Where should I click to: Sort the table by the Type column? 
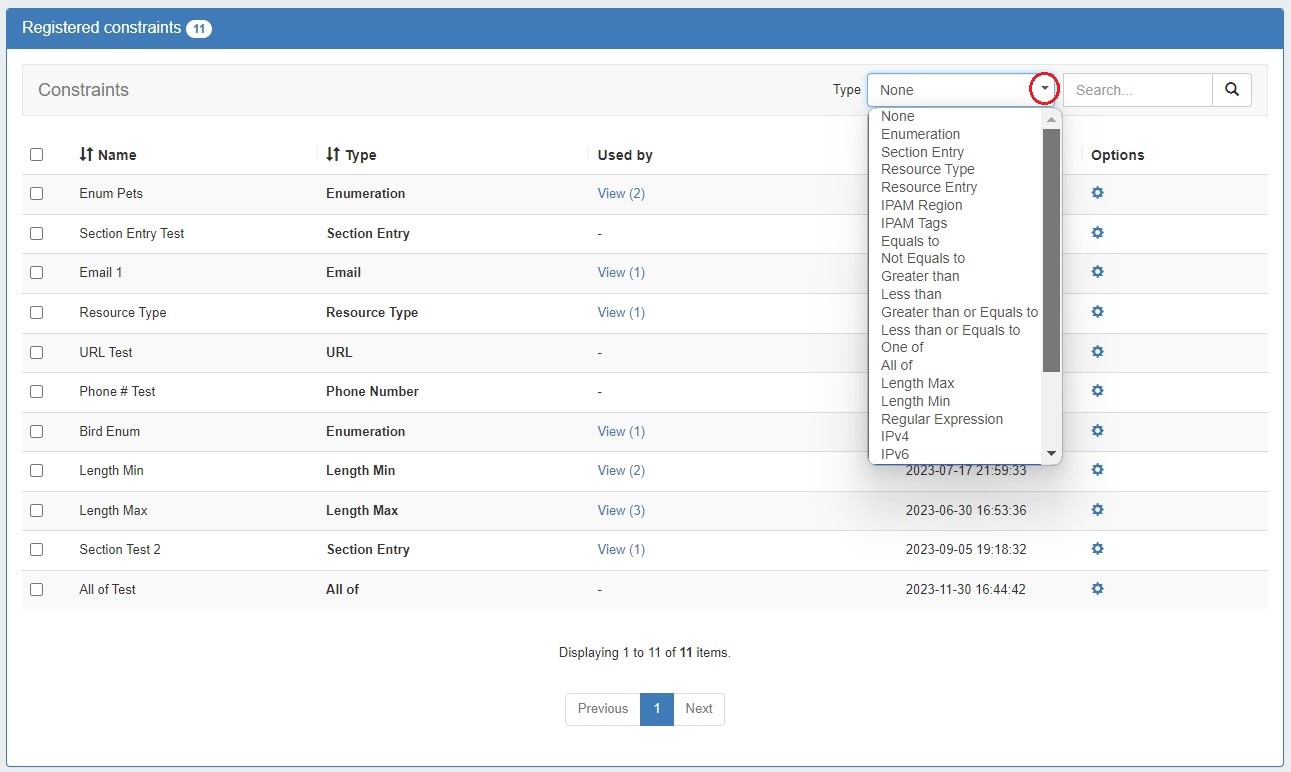coord(351,155)
